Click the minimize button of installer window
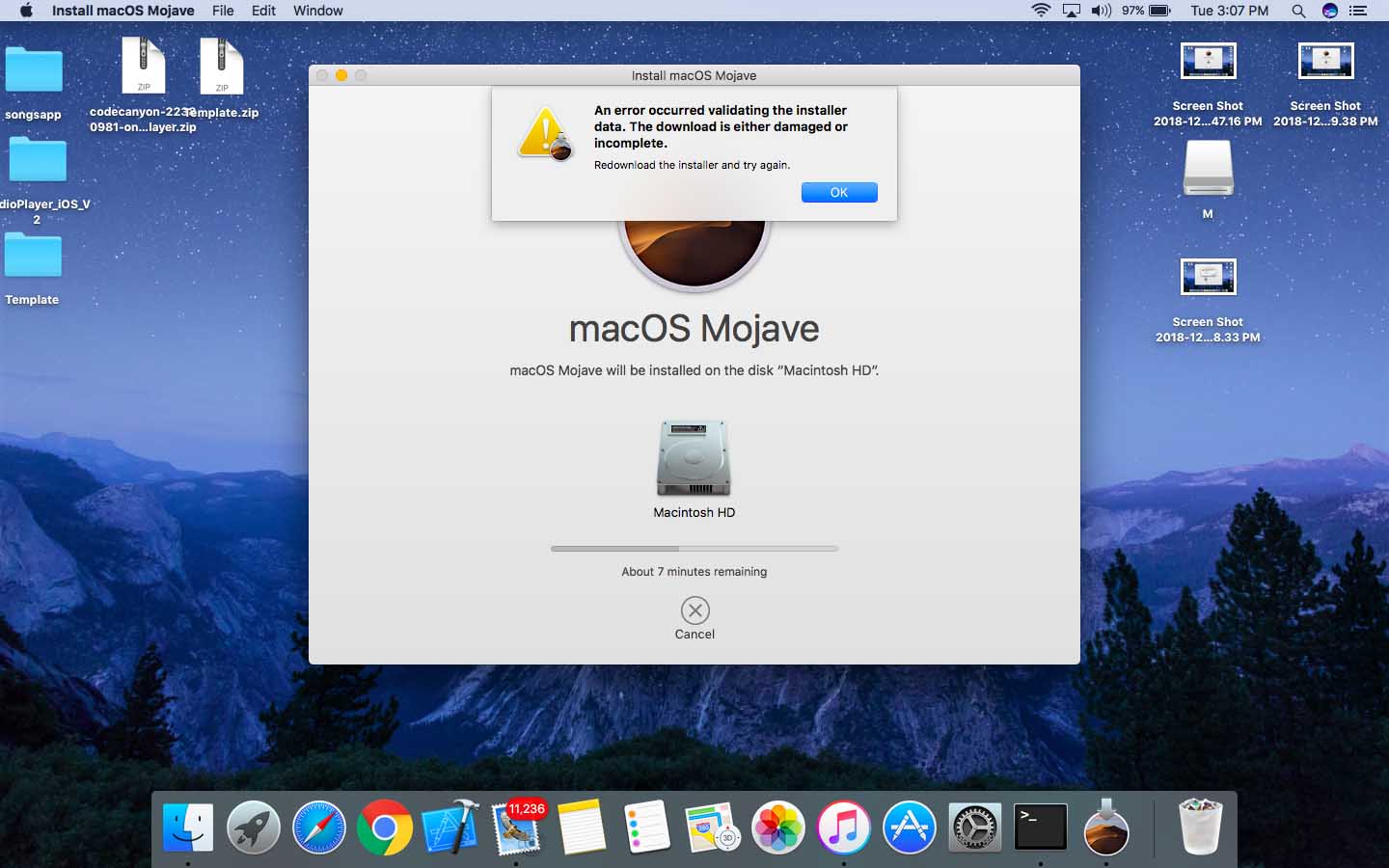The image size is (1389, 868). point(341,75)
